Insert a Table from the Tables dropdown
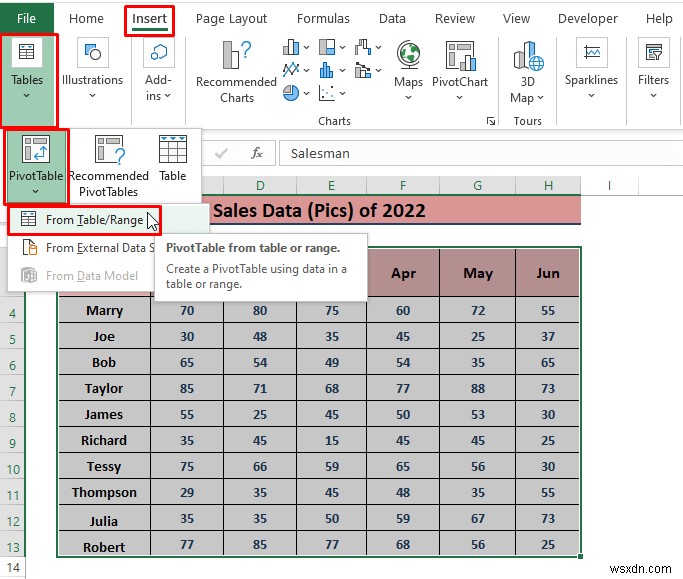Viewport: 683px width, 579px height. coord(172,158)
